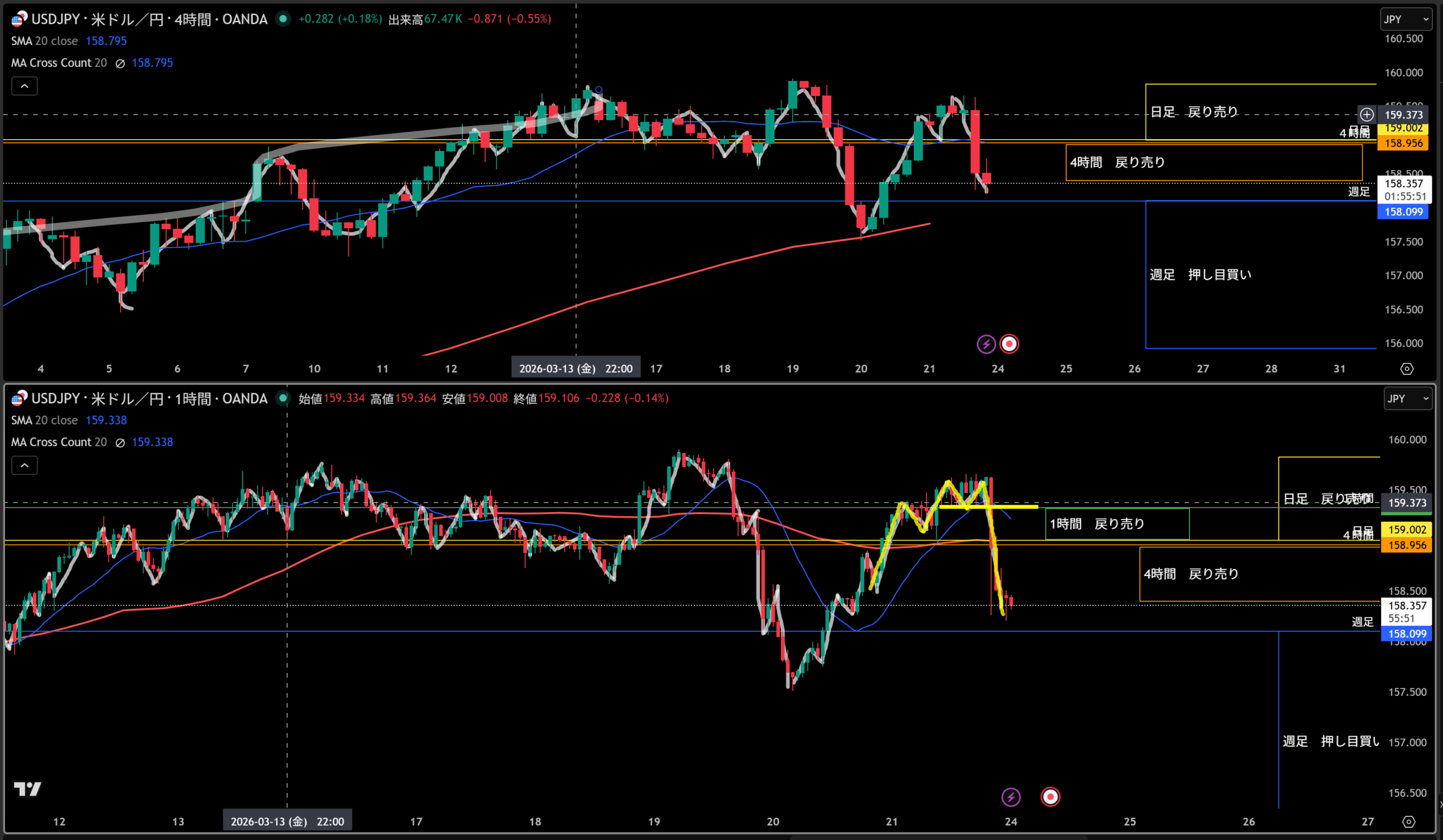Click the crosshair plus icon at 159.373
This screenshot has height=840, width=1443.
point(1367,114)
